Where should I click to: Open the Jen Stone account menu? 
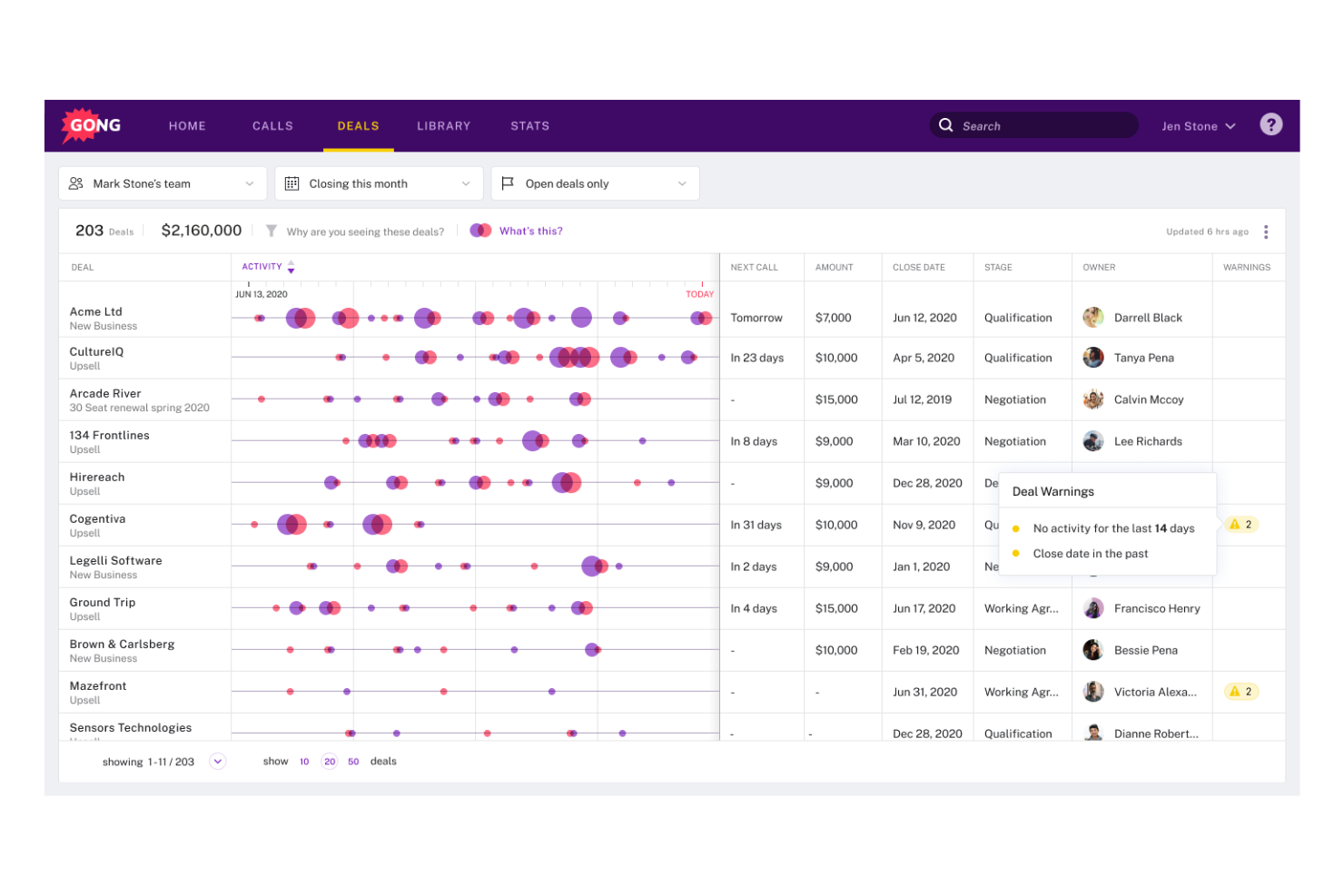(1197, 125)
